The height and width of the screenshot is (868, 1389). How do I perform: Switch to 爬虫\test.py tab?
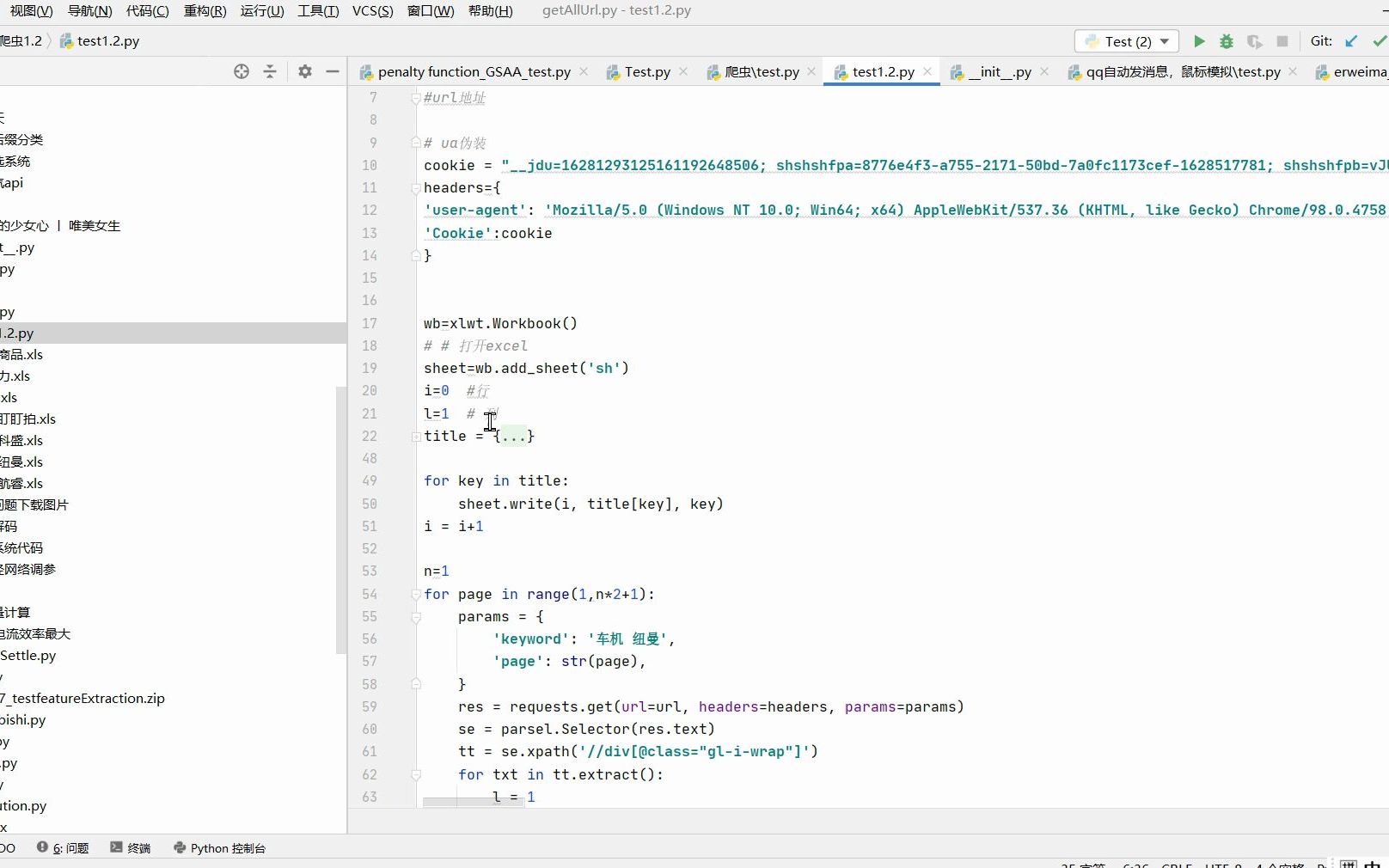(762, 72)
